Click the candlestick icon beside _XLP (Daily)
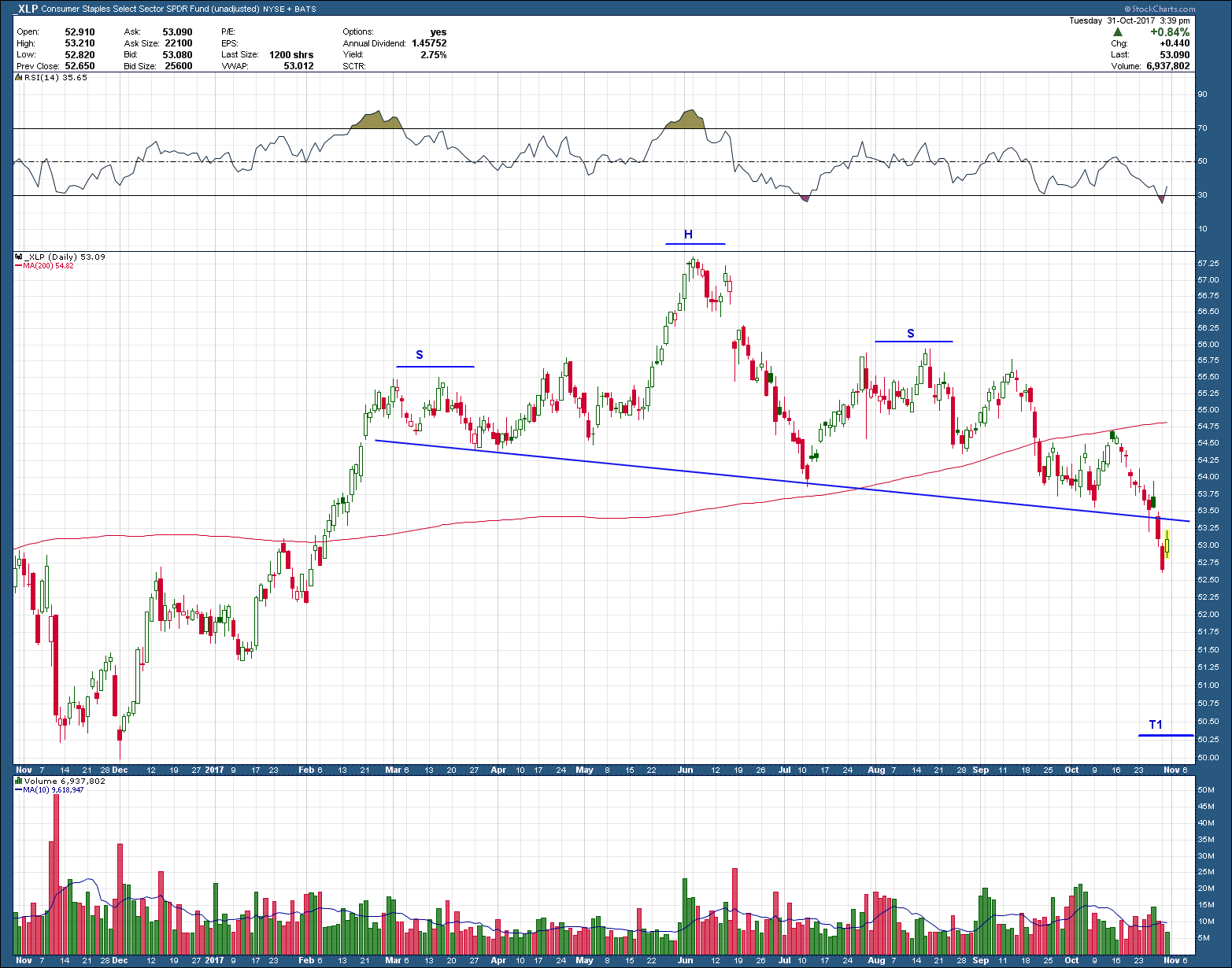The width and height of the screenshot is (1232, 968). tap(19, 257)
